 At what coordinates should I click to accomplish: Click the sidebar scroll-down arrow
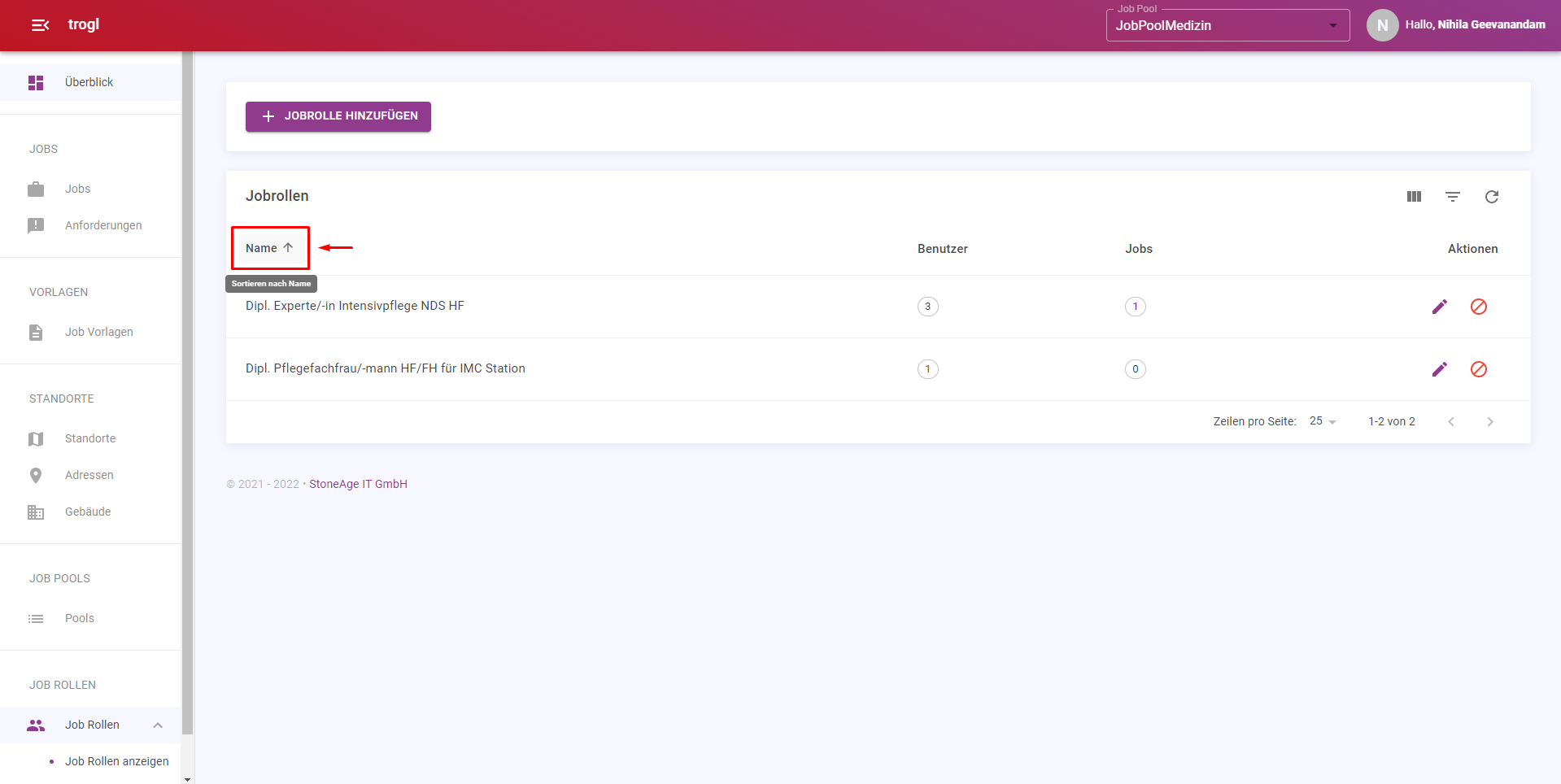[188, 779]
